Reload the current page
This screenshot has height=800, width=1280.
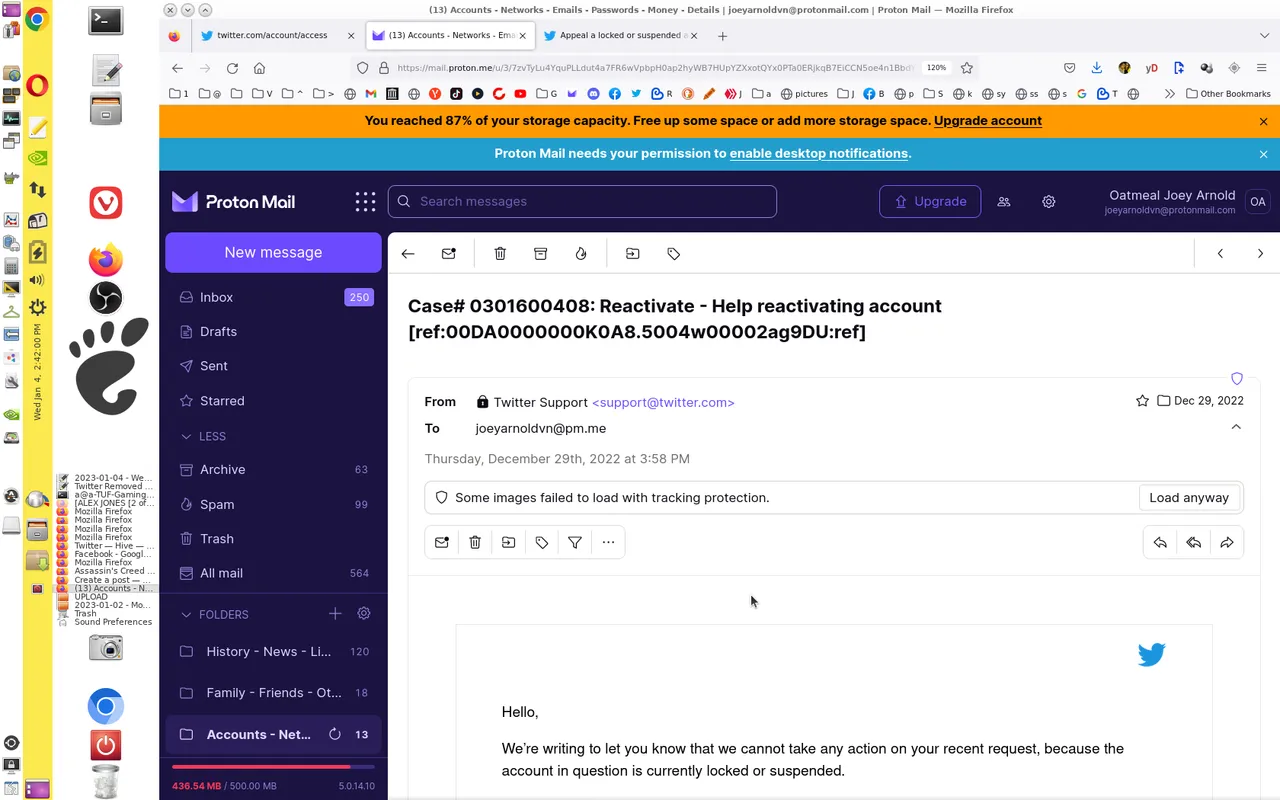click(232, 68)
